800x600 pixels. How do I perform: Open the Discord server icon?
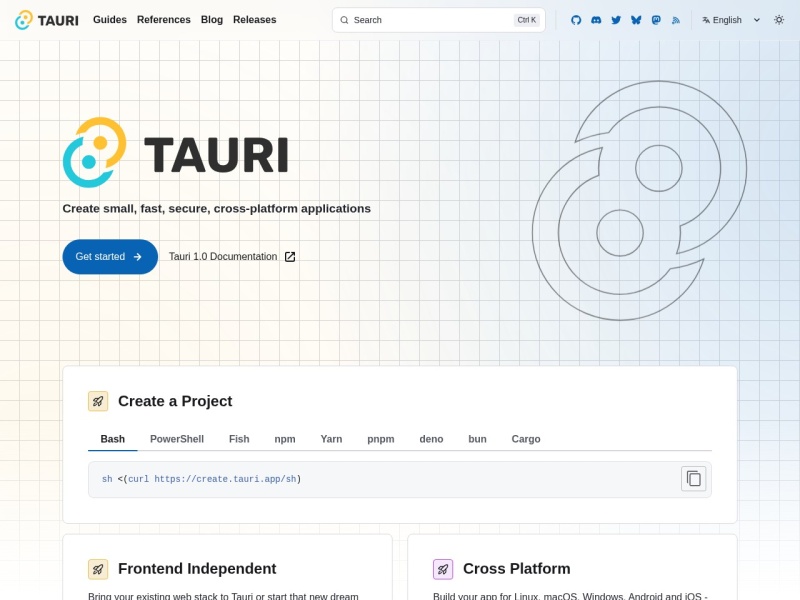click(596, 20)
